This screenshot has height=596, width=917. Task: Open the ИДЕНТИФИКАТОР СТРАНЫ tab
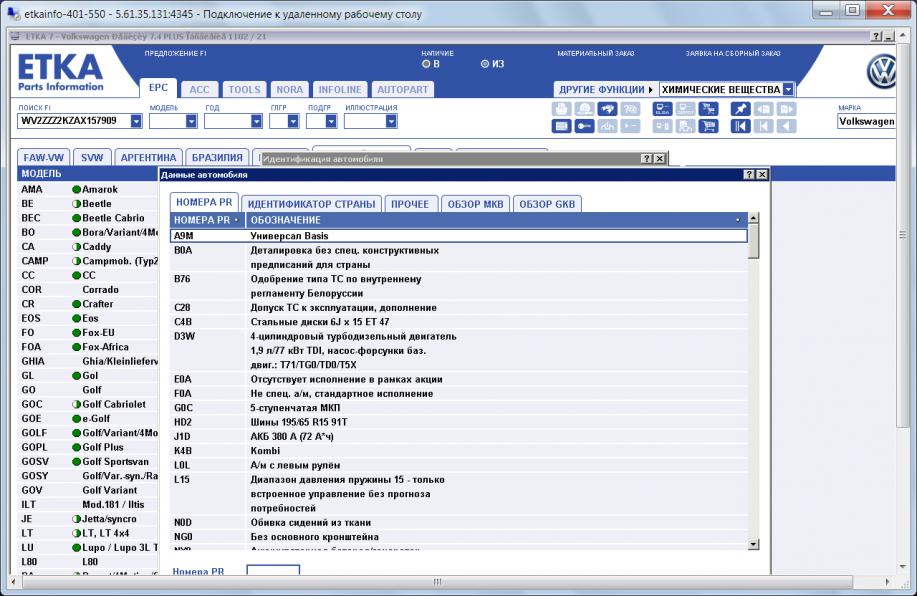311,204
